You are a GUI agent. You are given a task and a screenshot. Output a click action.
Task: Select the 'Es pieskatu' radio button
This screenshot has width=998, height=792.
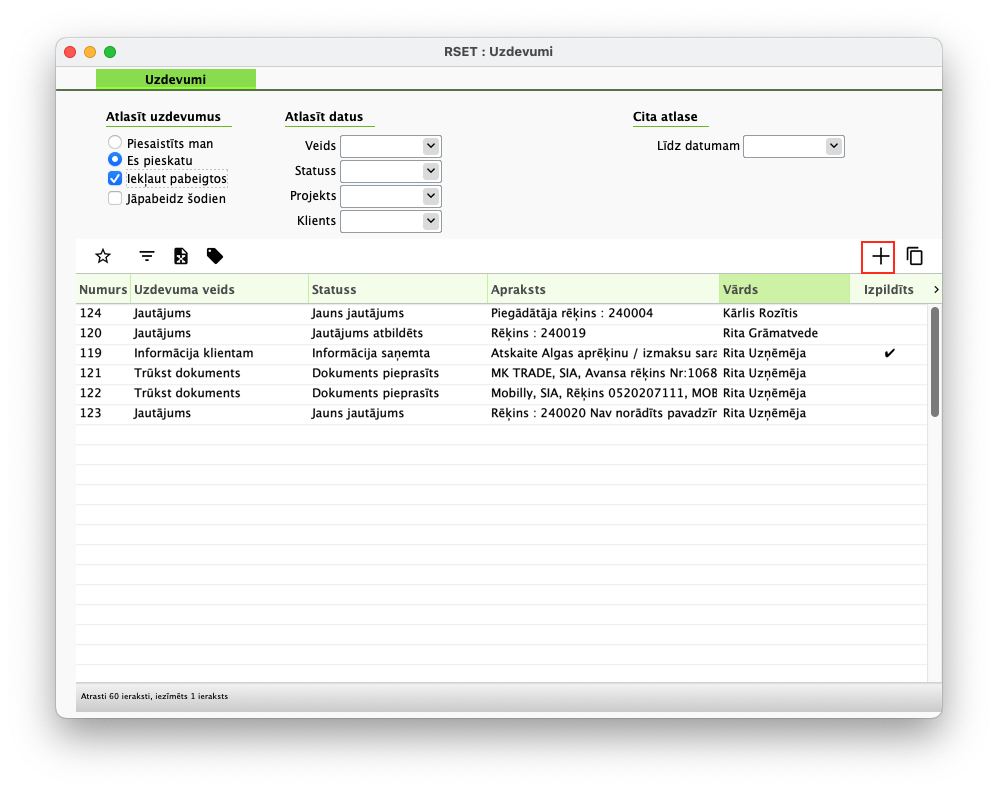pyautogui.click(x=115, y=160)
